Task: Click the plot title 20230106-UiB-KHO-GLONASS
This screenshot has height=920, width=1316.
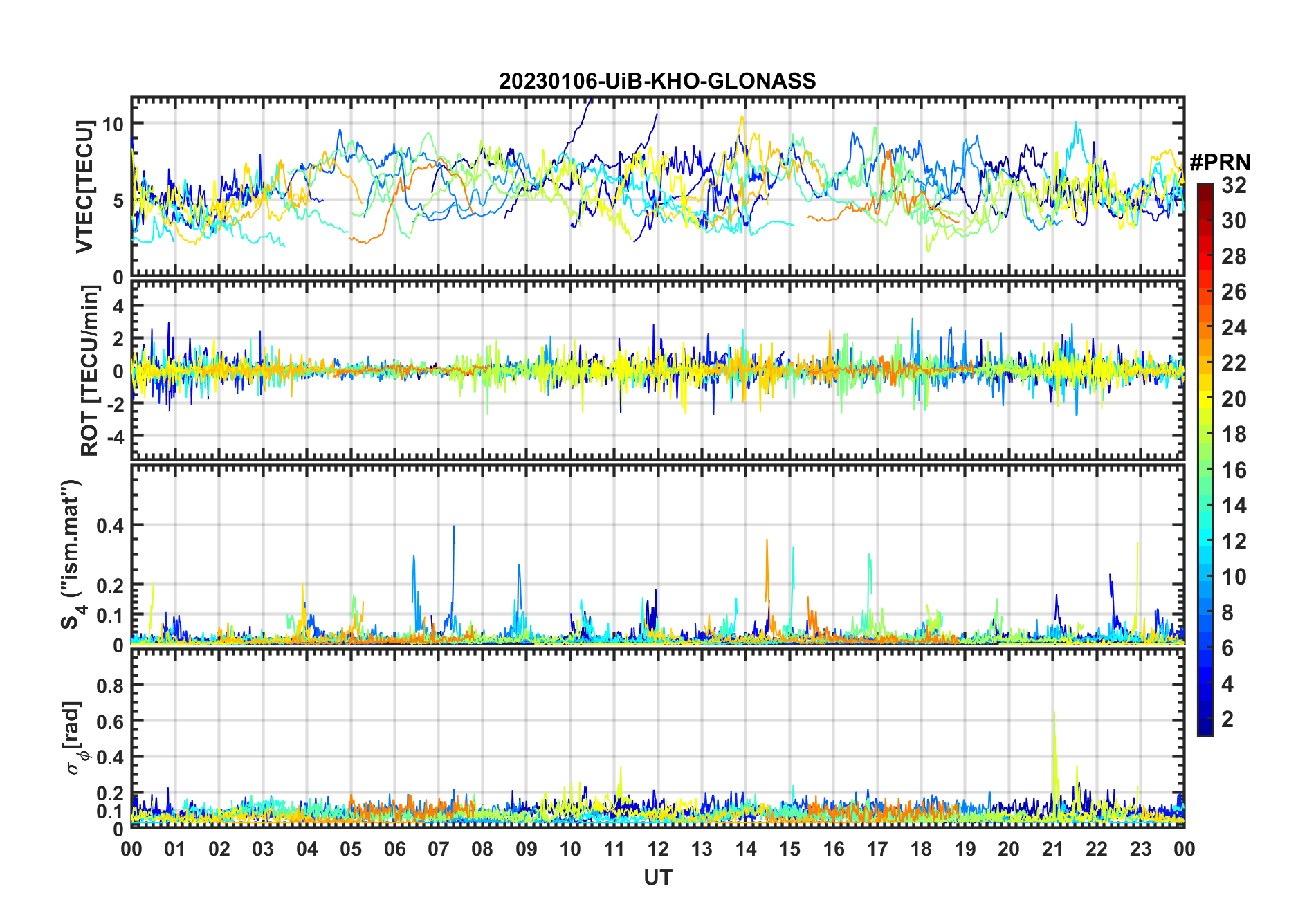Action: click(657, 81)
